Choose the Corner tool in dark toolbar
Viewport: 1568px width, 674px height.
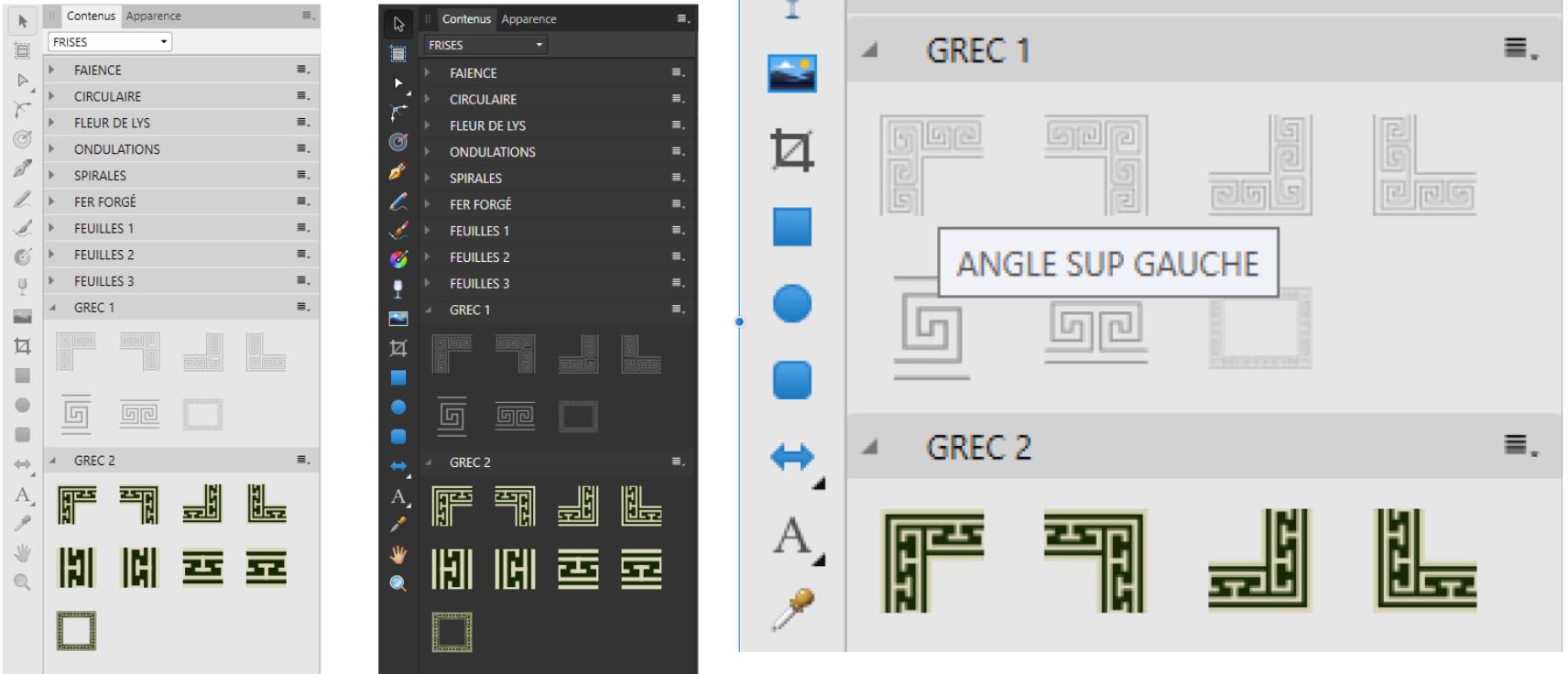pos(398,113)
